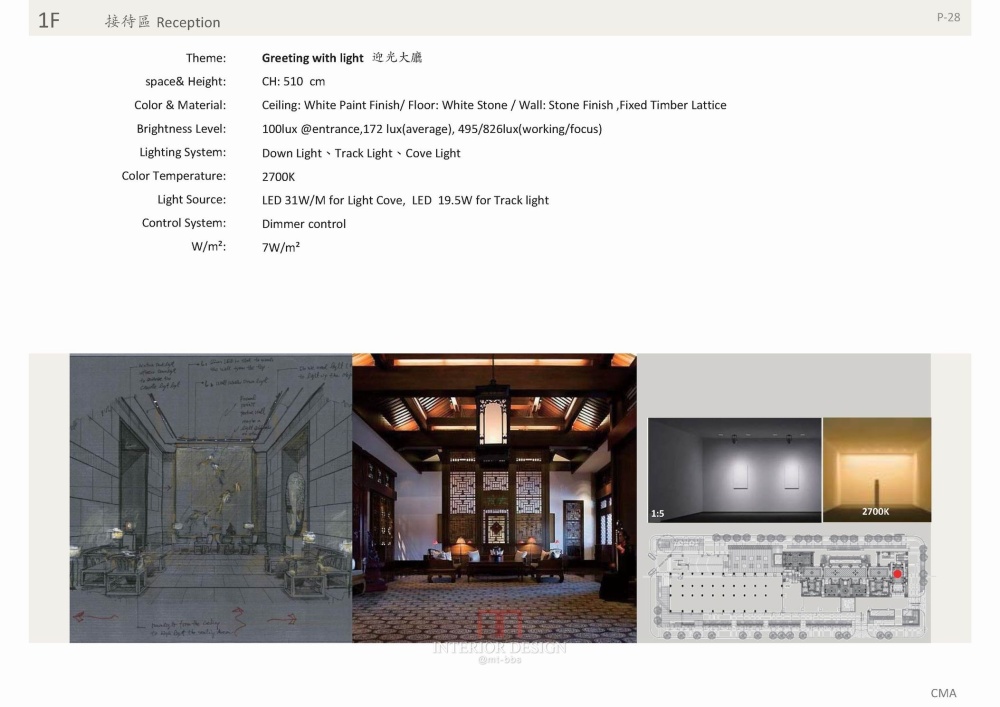Click the 2700K warm color sample
The width and height of the screenshot is (1000, 707).
[876, 470]
